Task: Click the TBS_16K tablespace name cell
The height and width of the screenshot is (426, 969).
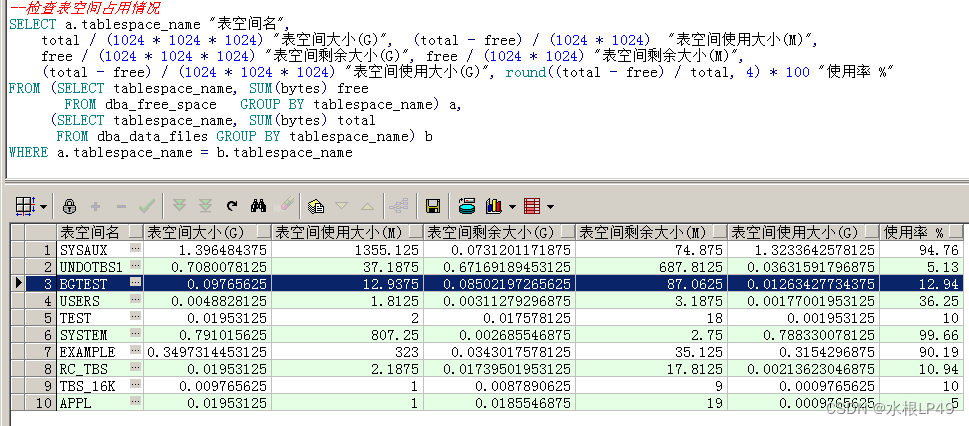Action: pyautogui.click(x=100, y=385)
